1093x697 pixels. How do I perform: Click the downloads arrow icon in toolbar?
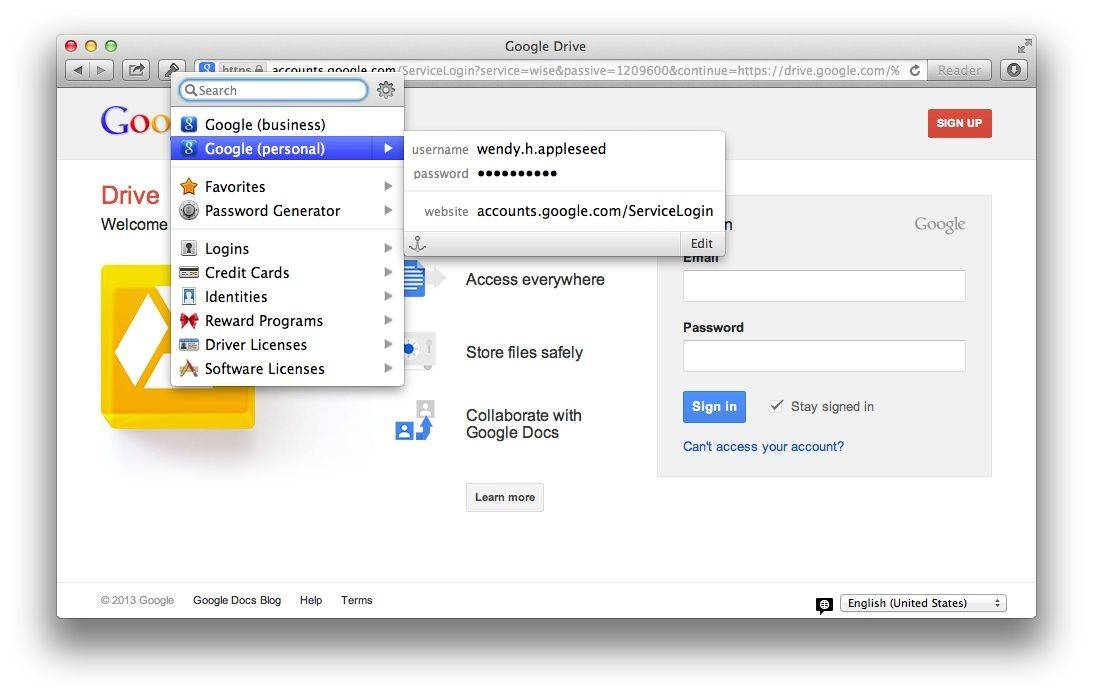tap(1013, 70)
